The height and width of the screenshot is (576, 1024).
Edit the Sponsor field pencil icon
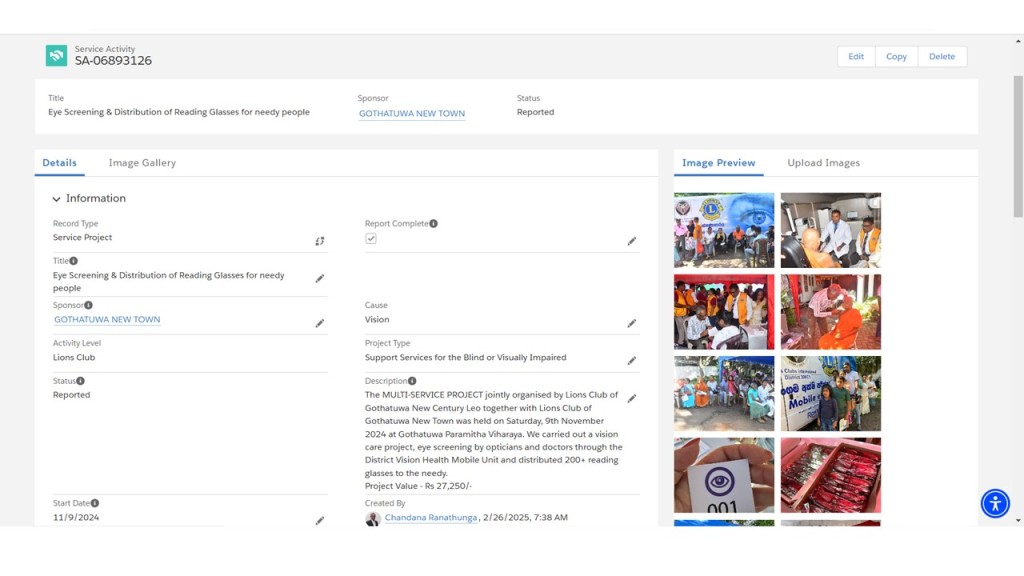319,323
